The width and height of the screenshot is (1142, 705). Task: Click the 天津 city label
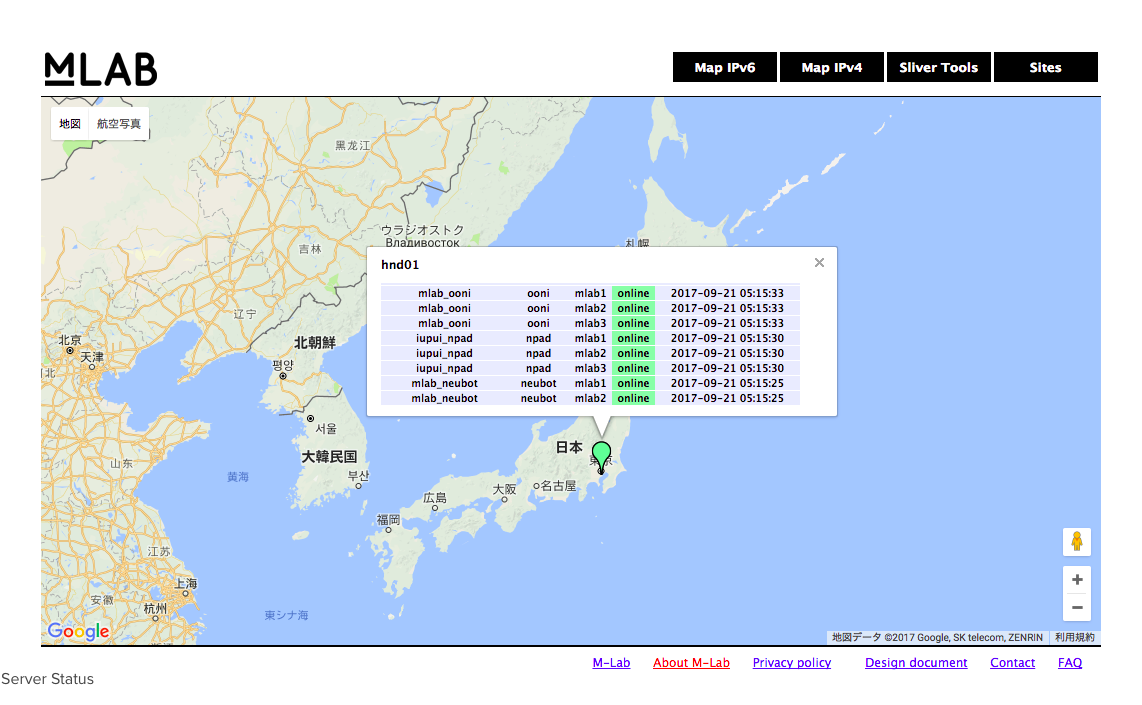[92, 357]
